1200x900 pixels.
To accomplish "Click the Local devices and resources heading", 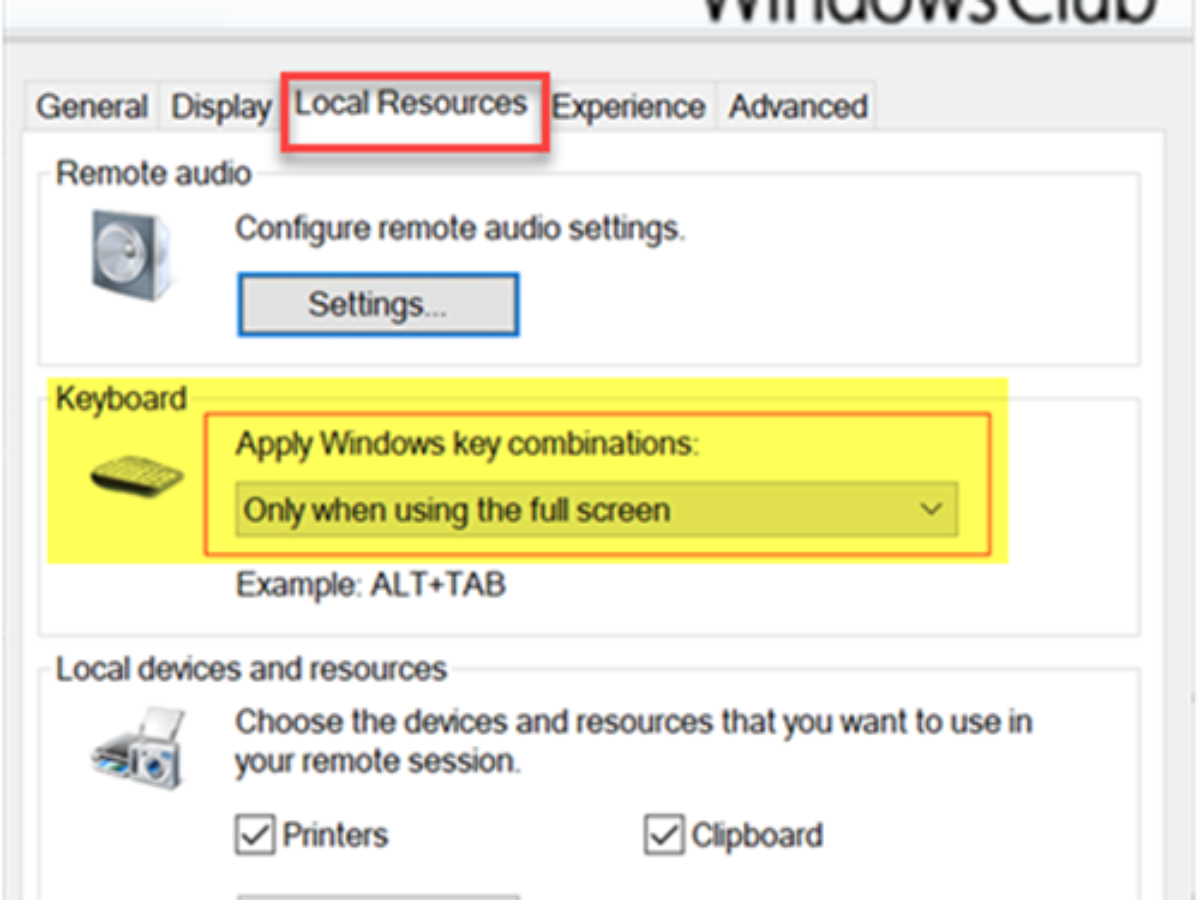I will point(251,668).
